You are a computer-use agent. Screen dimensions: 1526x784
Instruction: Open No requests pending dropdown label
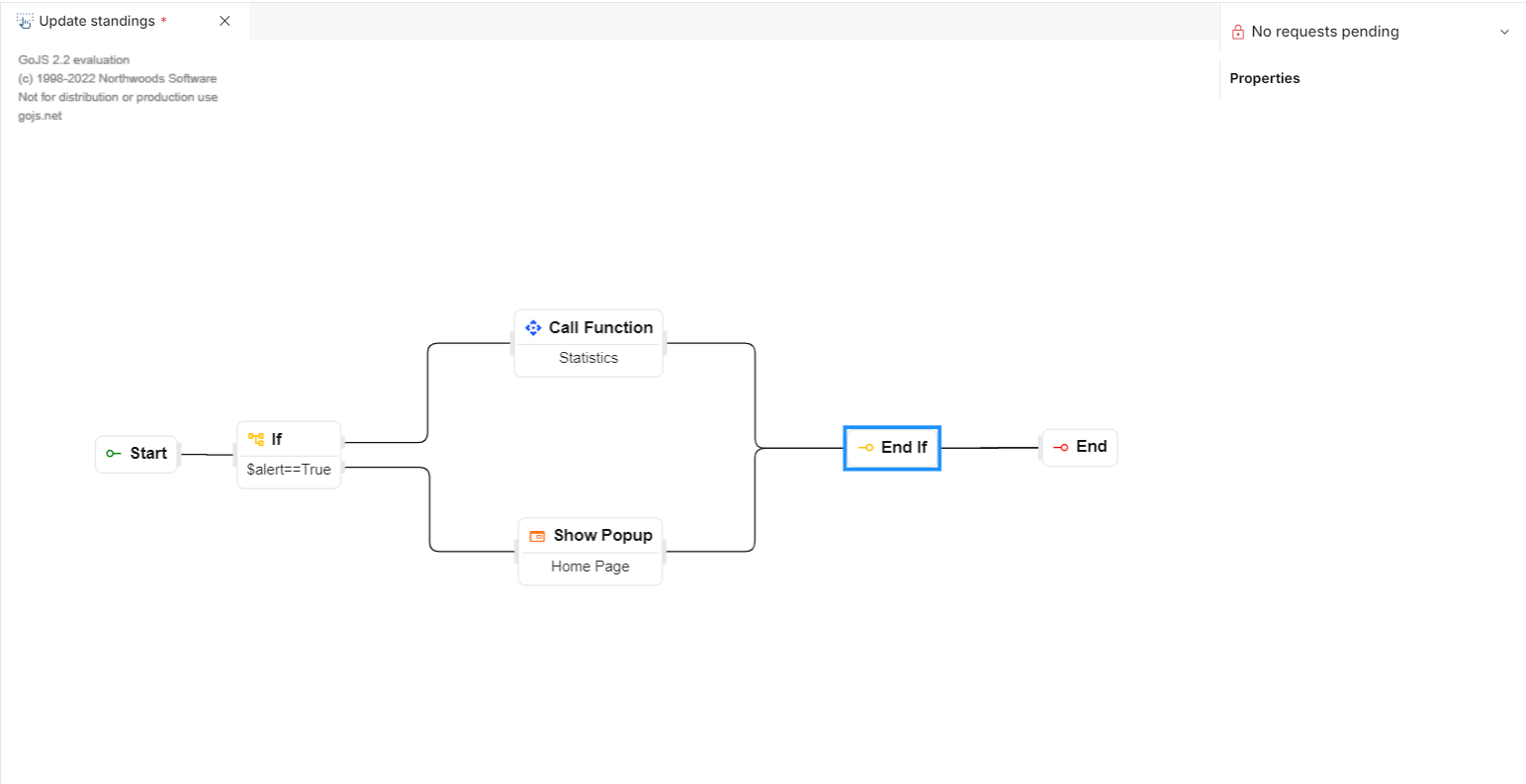click(x=1325, y=32)
